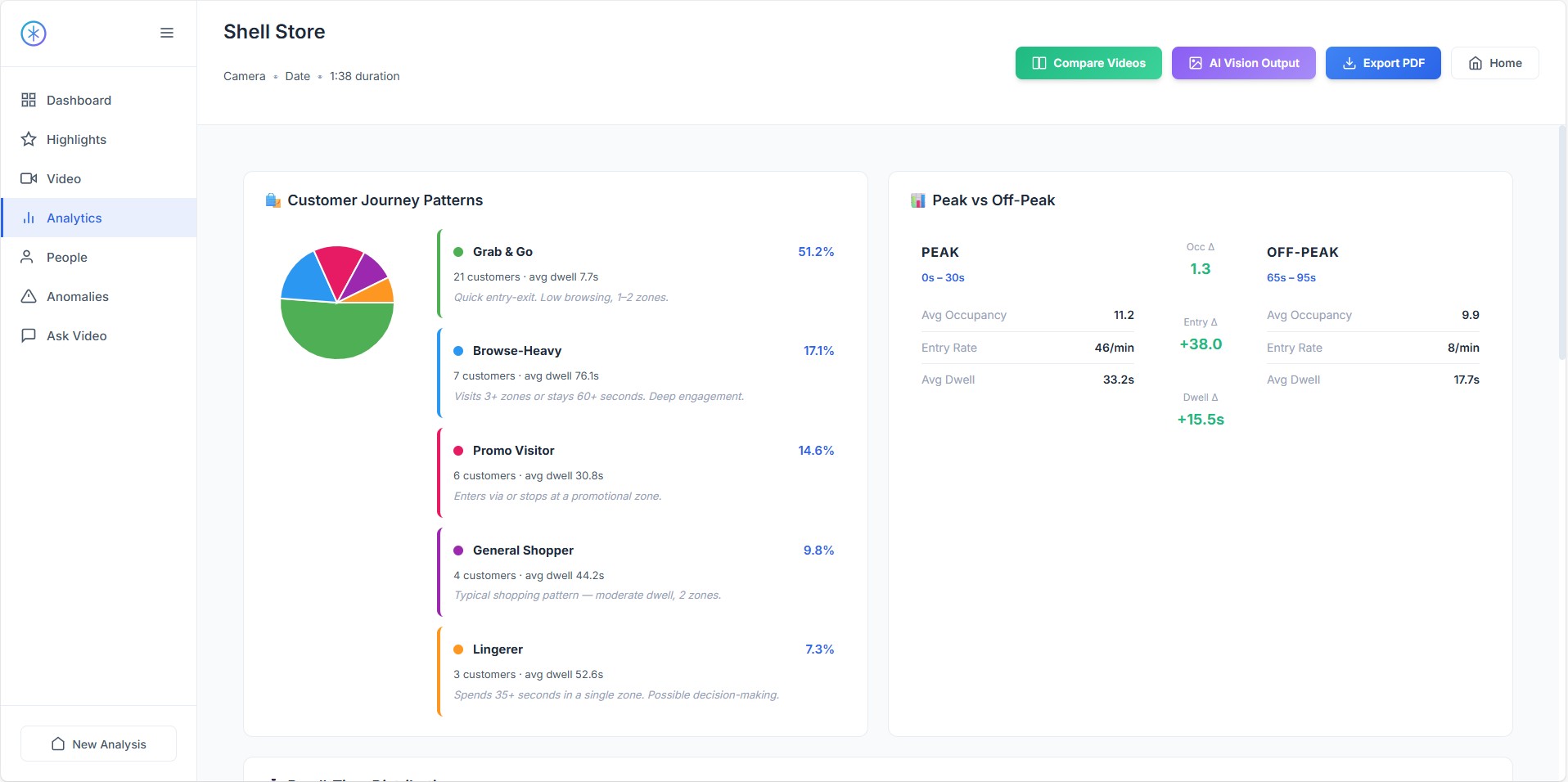Open the AI Vision Output view

tap(1243, 63)
